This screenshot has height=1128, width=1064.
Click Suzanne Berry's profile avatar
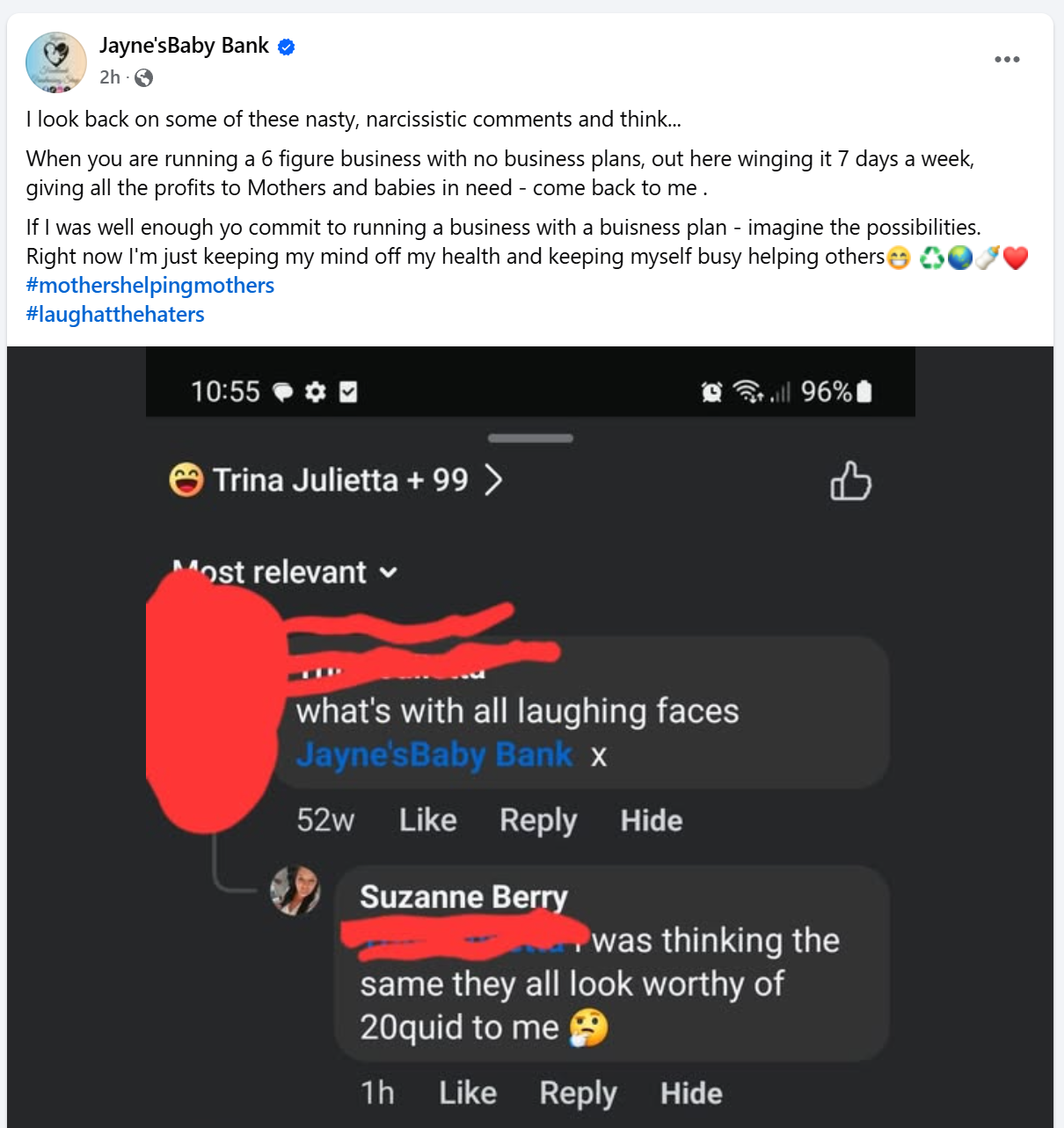tap(295, 891)
